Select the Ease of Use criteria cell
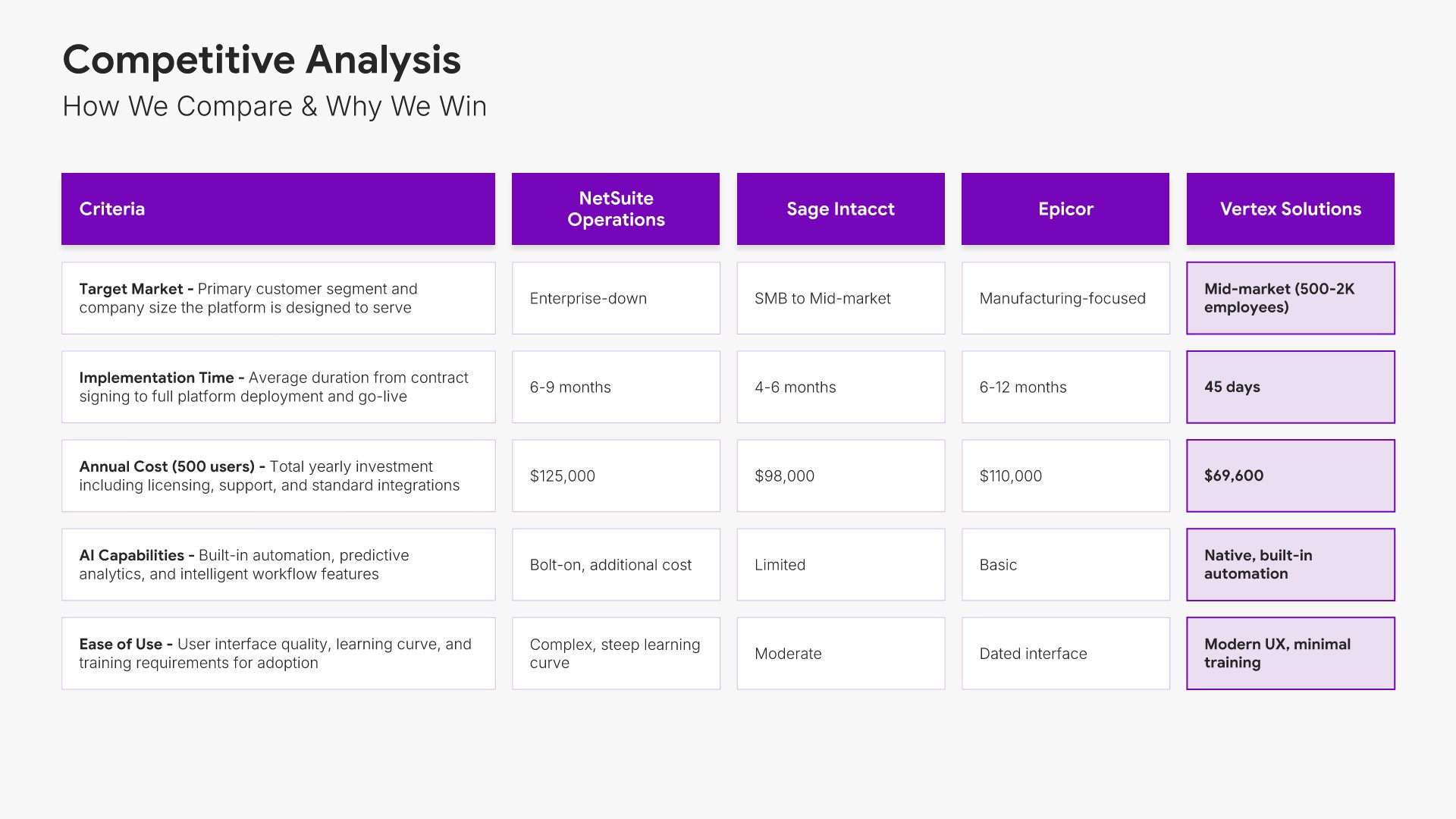Image resolution: width=1456 pixels, height=819 pixels. click(x=278, y=653)
